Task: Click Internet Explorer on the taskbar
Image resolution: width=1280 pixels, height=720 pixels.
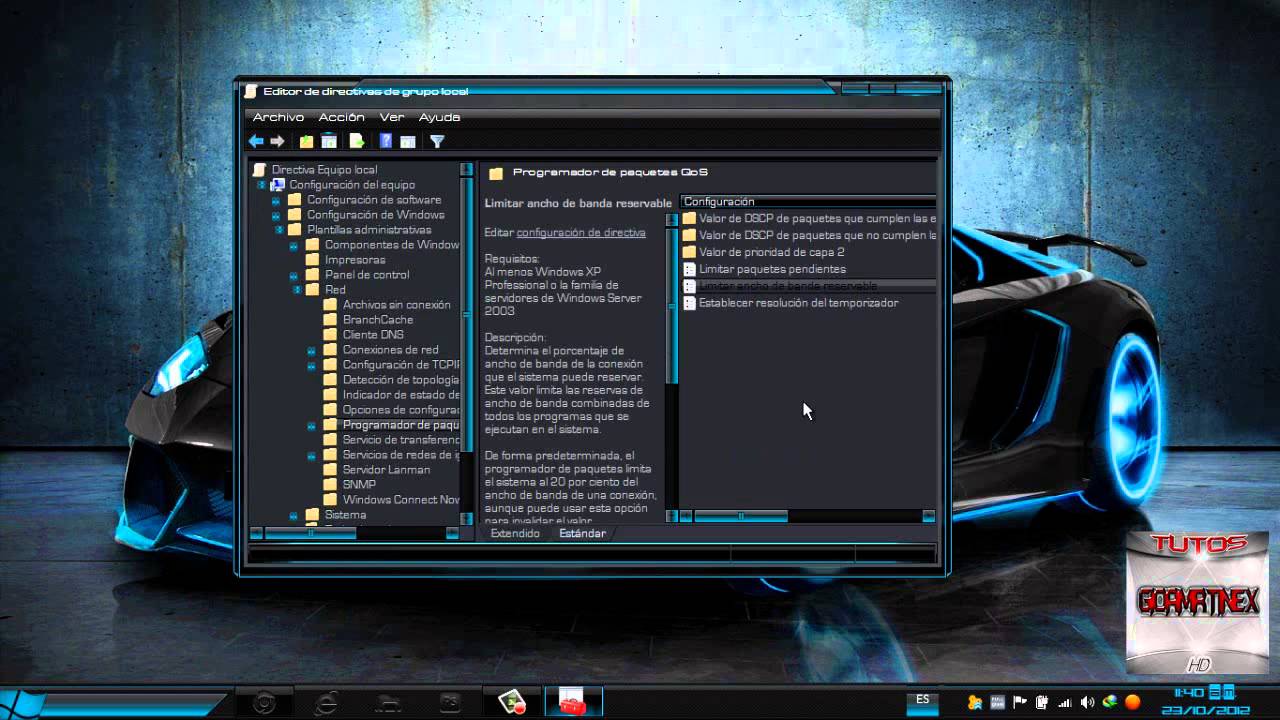Action: coord(326,703)
